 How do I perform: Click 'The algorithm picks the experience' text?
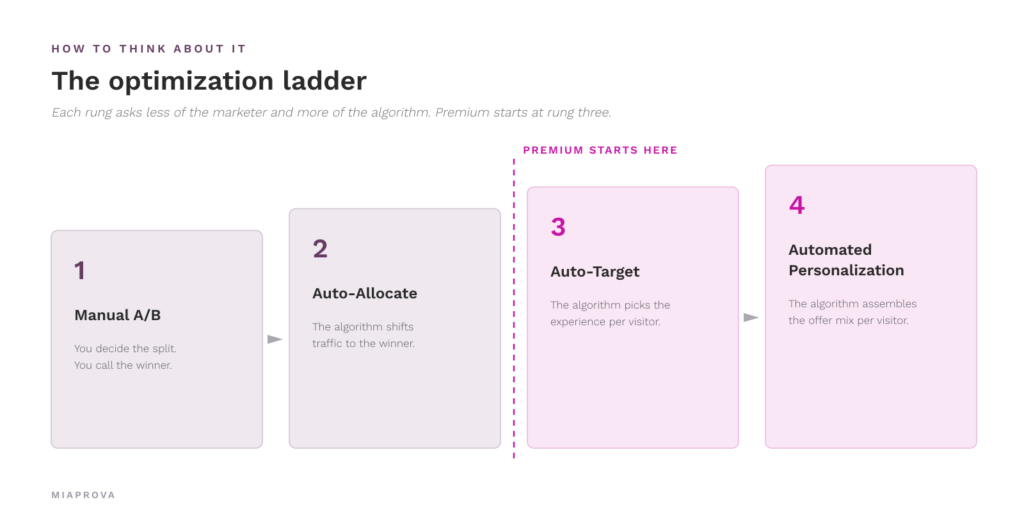[x=610, y=313]
